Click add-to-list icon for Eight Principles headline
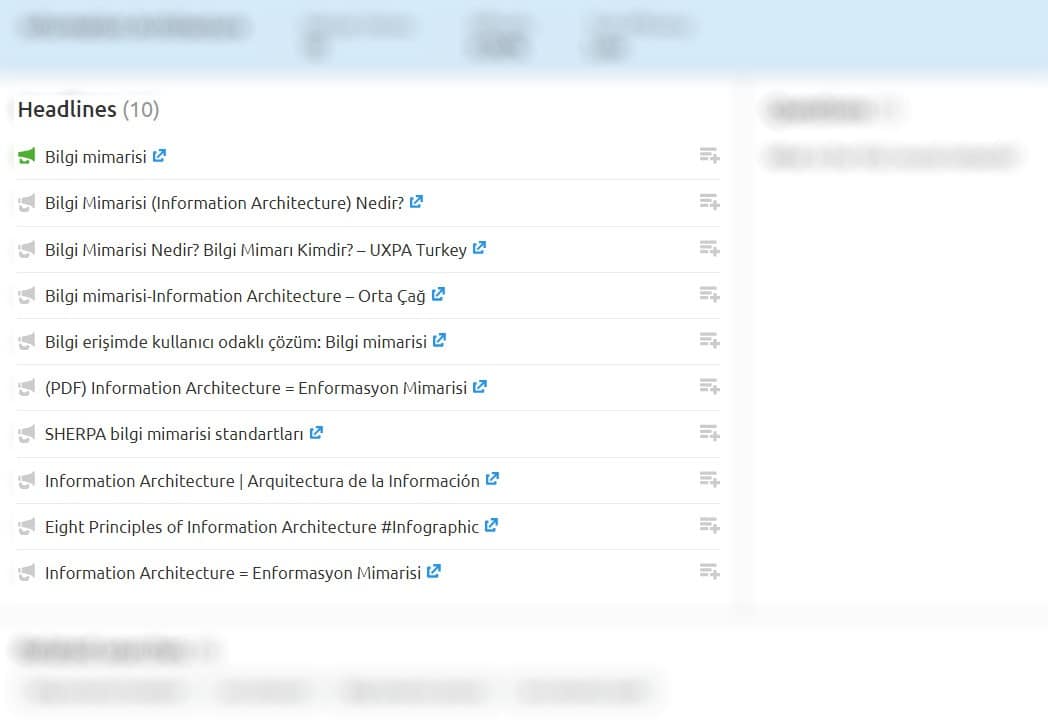 [x=709, y=525]
